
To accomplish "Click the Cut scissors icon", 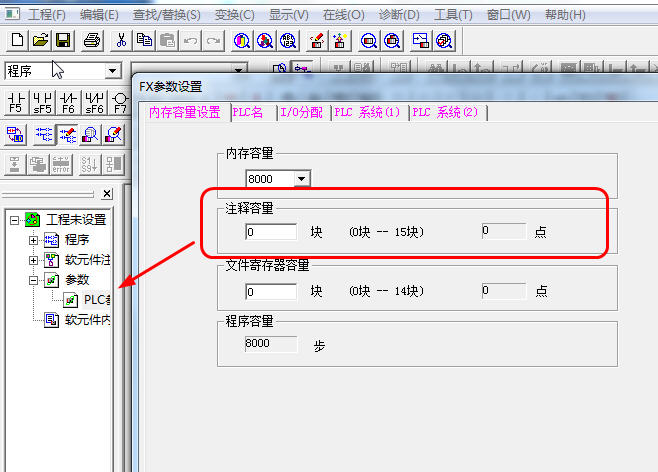I will [121, 40].
